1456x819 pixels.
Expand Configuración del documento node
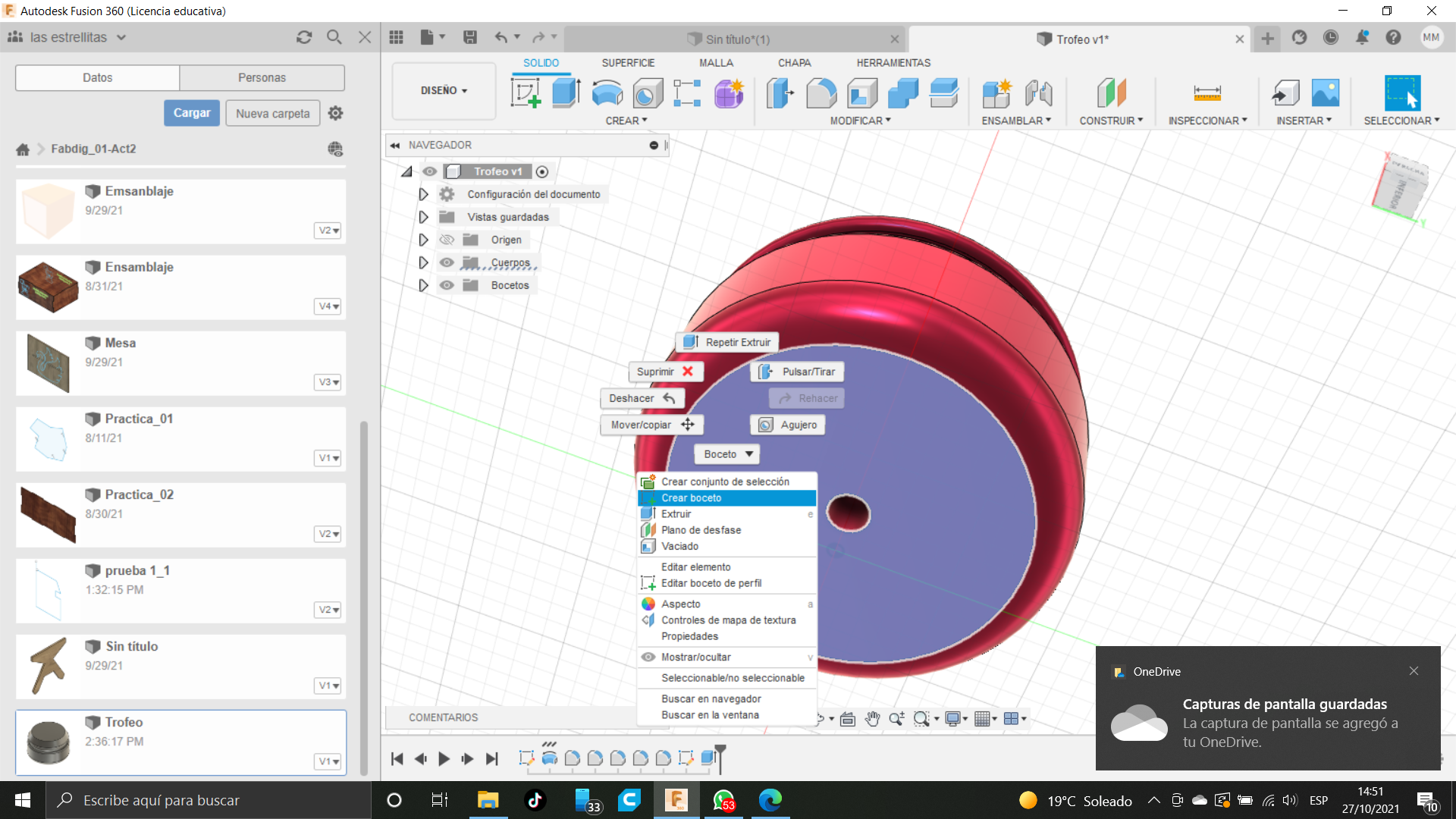click(x=424, y=194)
